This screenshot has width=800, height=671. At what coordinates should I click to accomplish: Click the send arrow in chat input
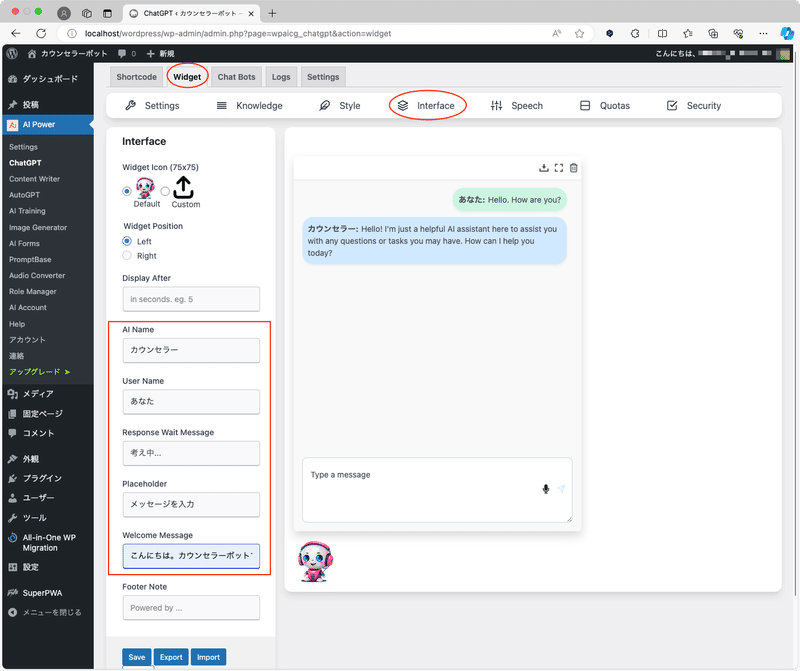tap(561, 489)
